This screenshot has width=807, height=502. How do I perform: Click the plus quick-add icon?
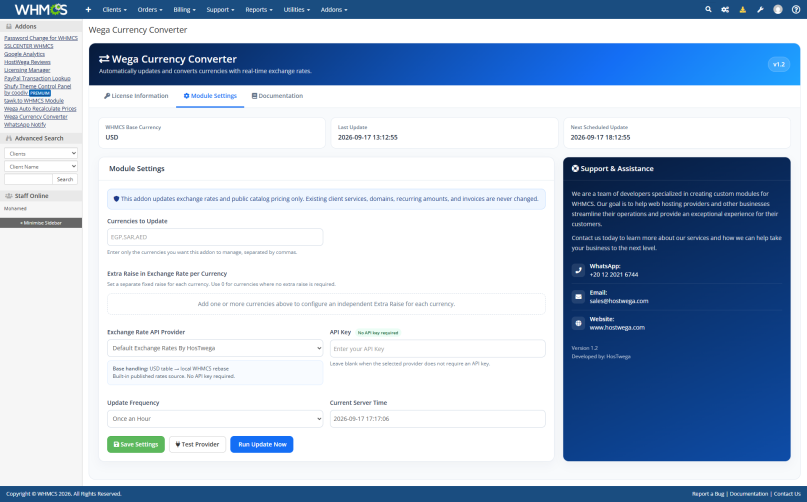click(88, 9)
